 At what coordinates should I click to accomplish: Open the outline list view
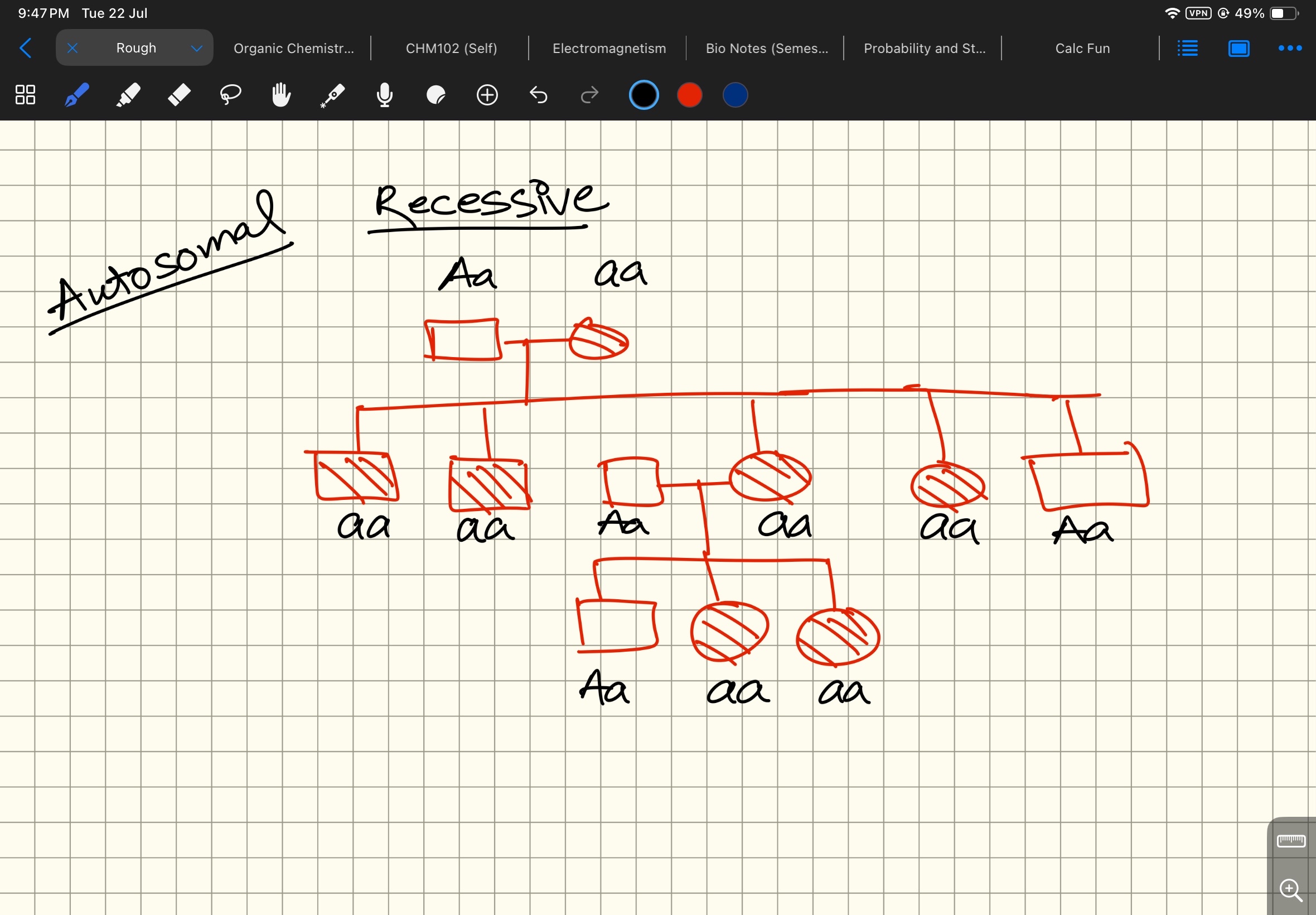(1188, 48)
